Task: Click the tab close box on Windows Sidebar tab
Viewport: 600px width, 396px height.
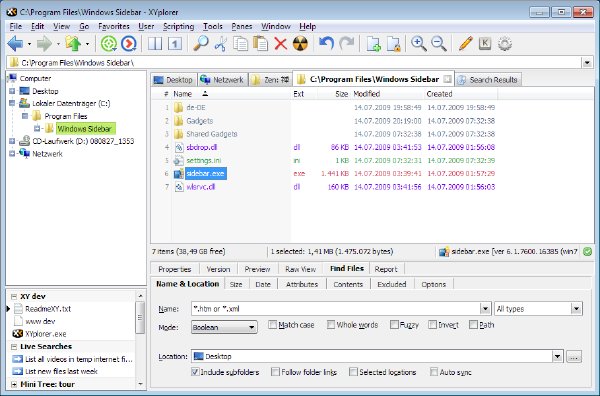Action: pos(447,79)
